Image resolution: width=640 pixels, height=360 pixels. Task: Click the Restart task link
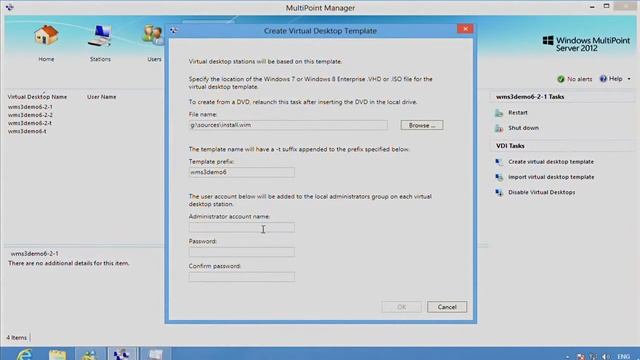pos(518,113)
